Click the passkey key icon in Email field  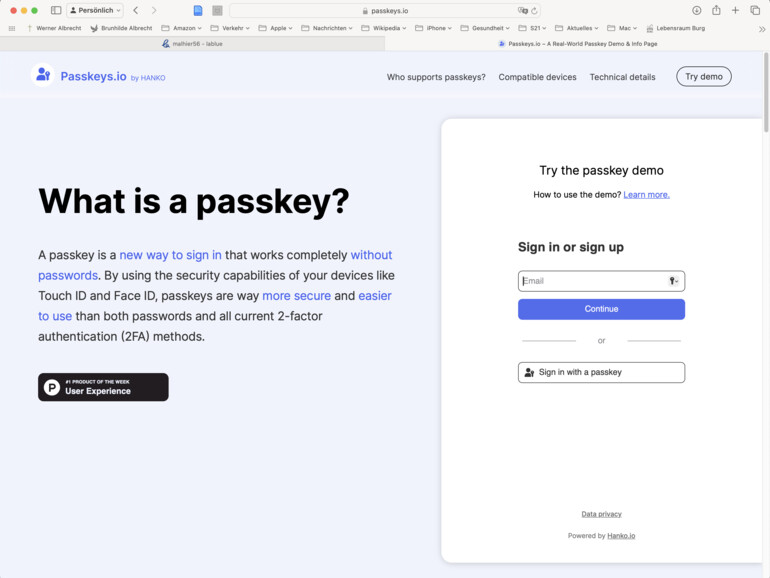point(674,281)
